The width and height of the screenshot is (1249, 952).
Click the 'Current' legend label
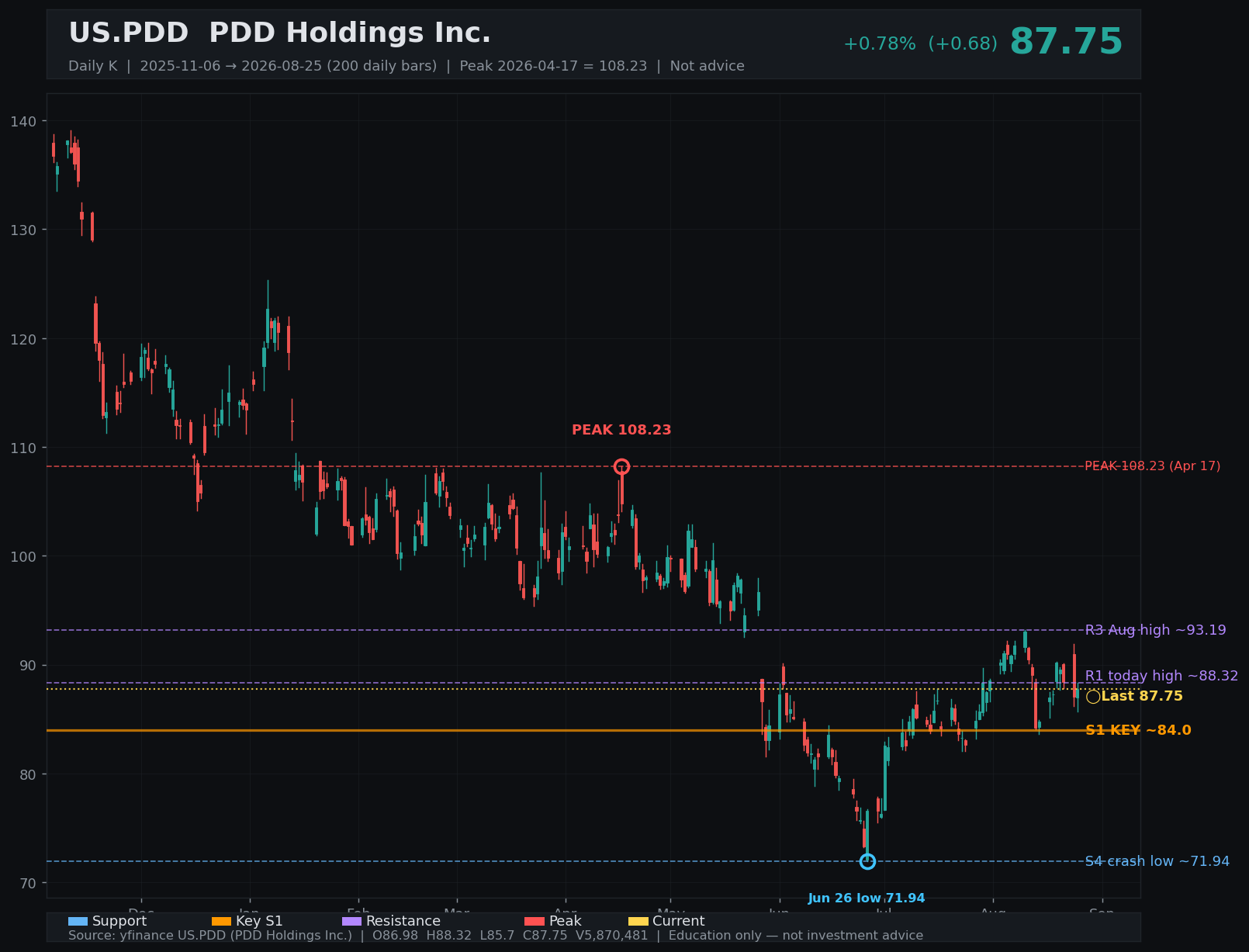point(679,921)
